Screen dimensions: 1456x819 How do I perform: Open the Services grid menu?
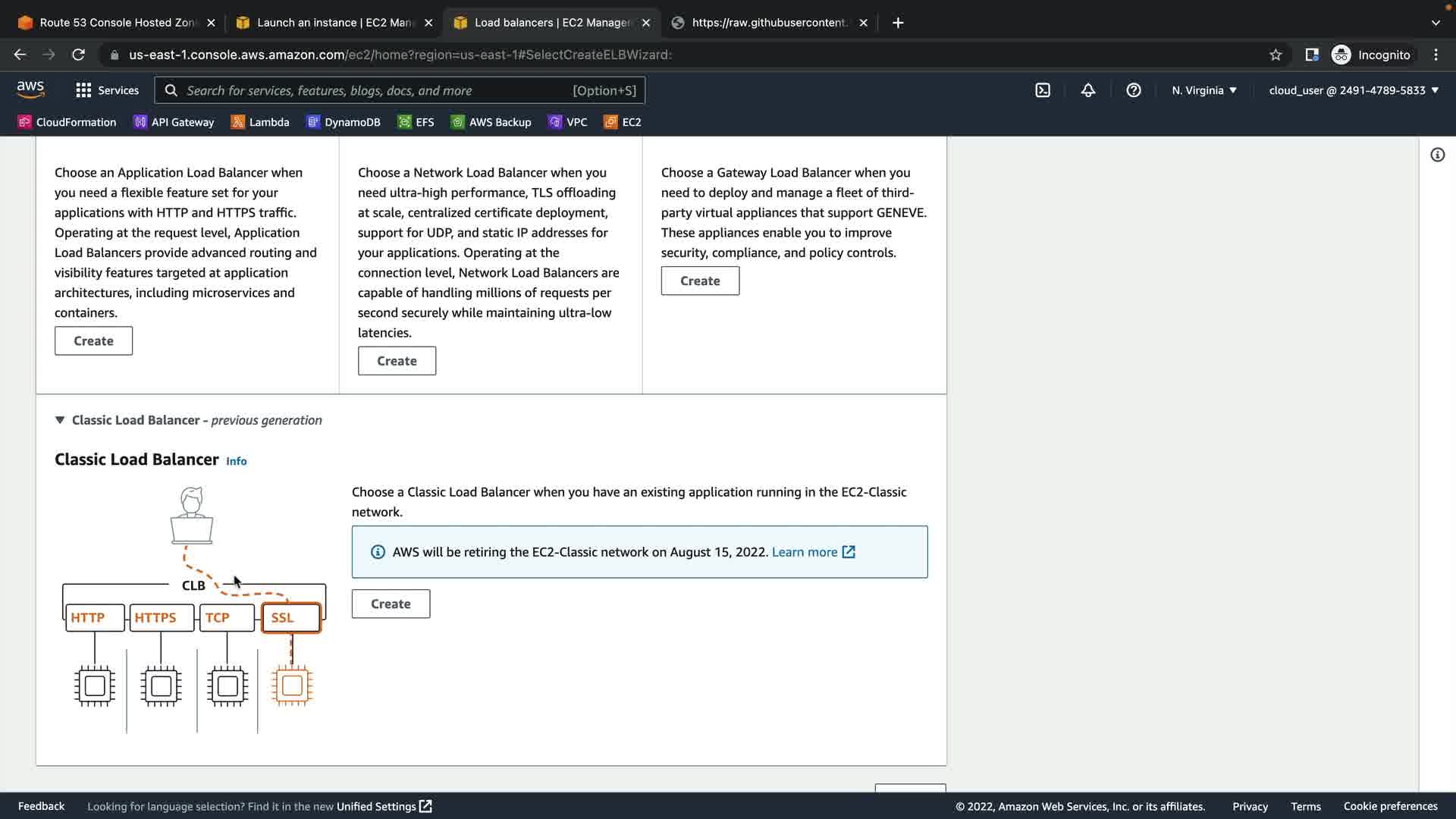(x=107, y=90)
